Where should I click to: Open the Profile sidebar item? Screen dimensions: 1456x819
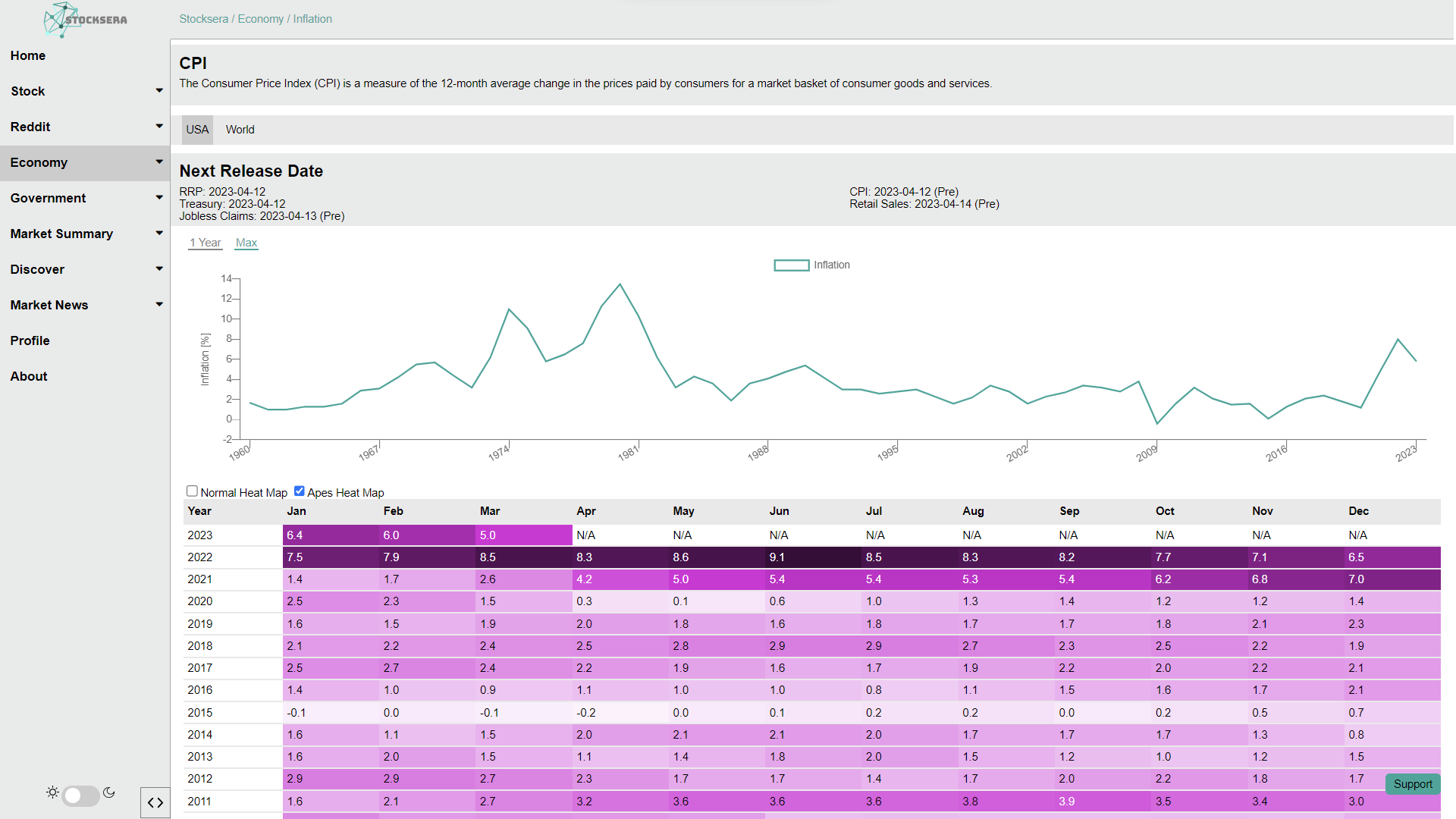[x=30, y=340]
